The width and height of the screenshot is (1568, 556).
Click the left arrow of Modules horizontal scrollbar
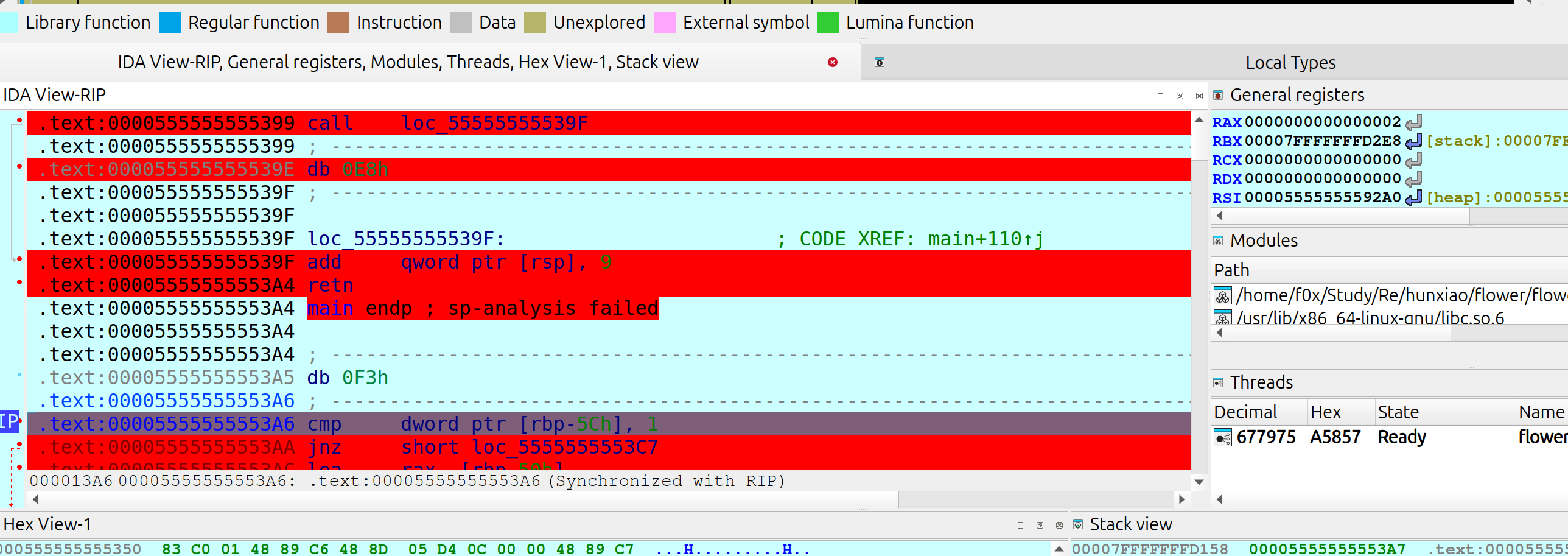[1219, 333]
